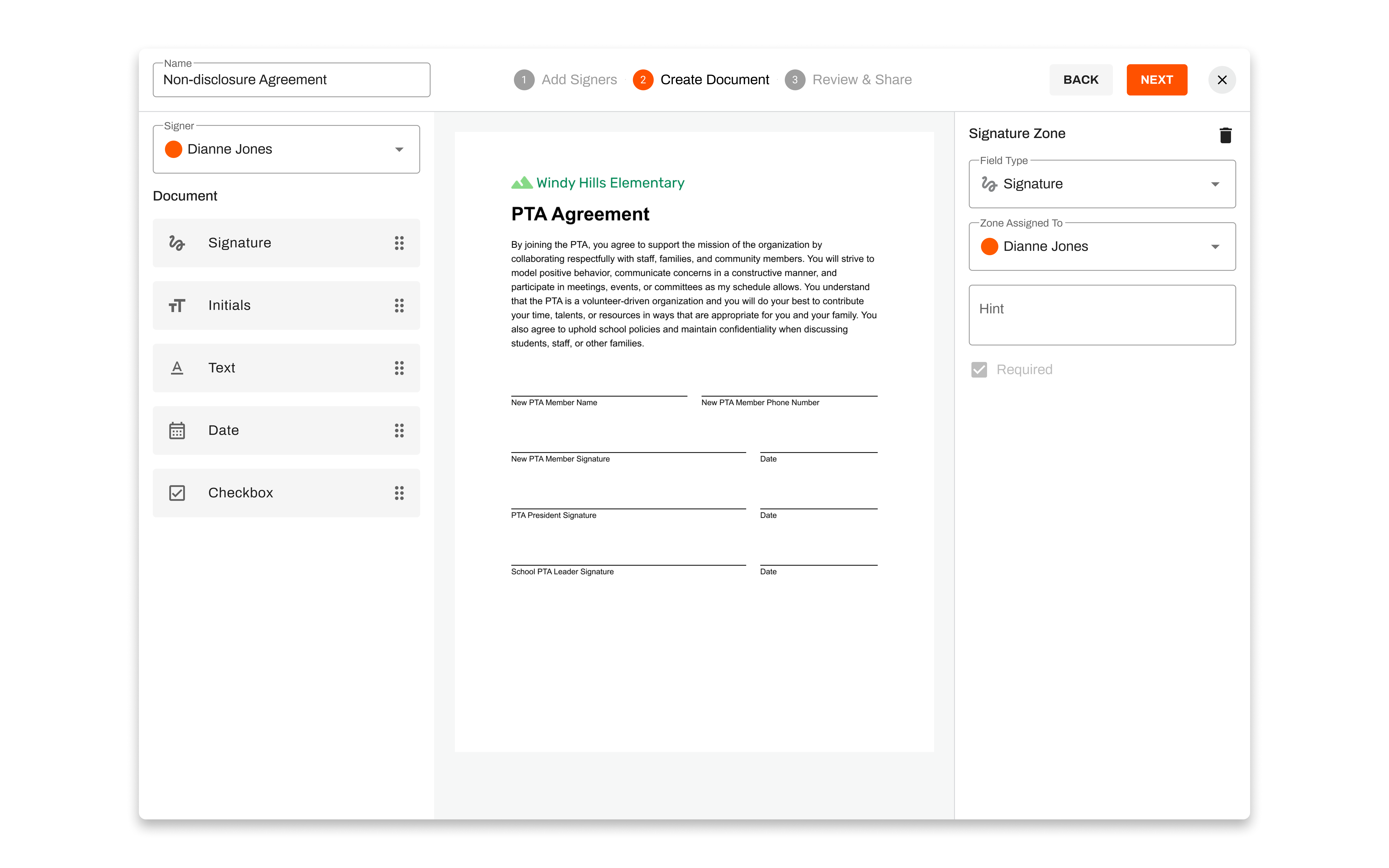Switch to the Add Signers step

(x=579, y=79)
